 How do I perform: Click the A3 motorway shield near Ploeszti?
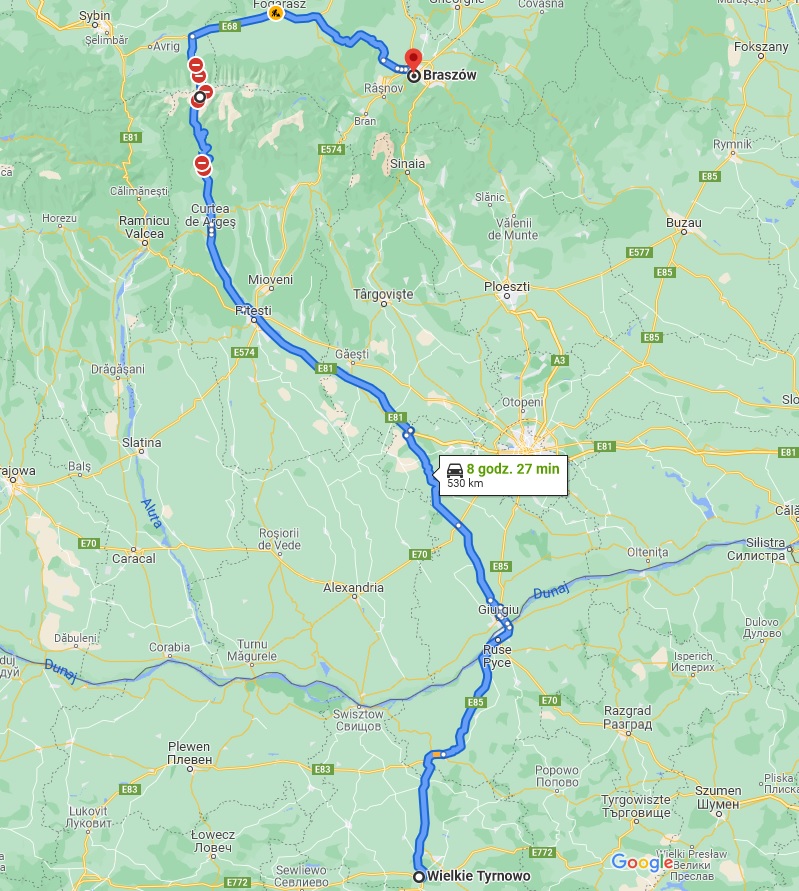[x=559, y=360]
